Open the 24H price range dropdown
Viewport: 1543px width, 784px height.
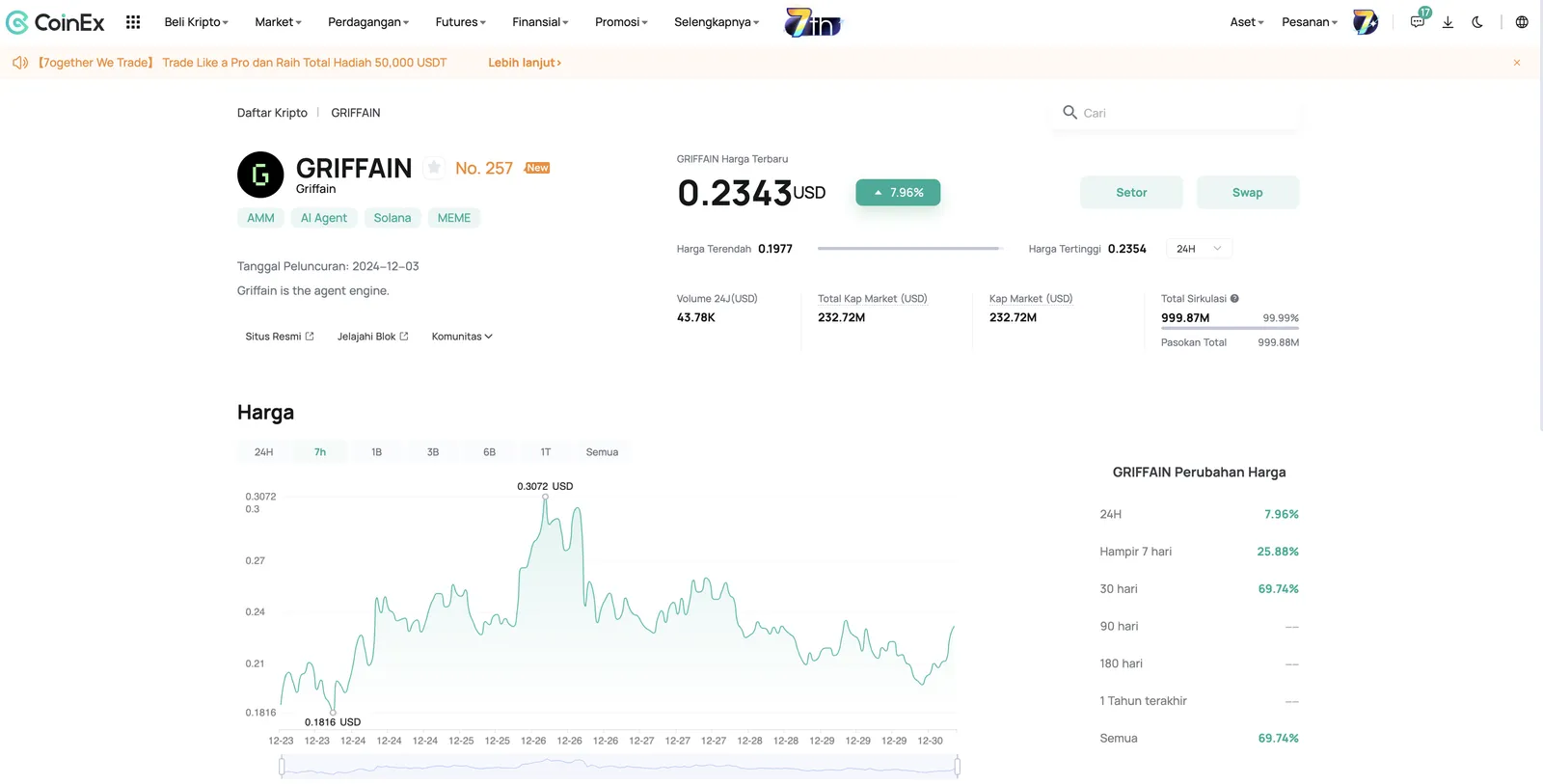click(1199, 249)
